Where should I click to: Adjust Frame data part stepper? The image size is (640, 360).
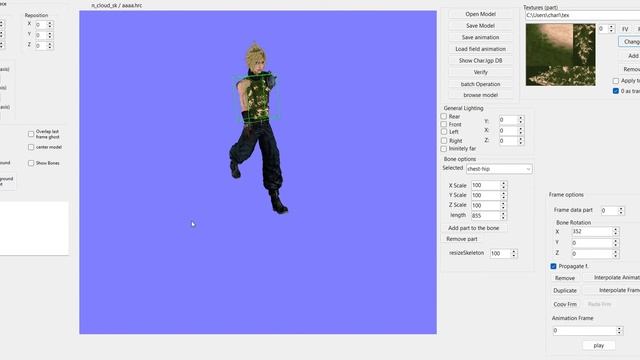pos(621,211)
